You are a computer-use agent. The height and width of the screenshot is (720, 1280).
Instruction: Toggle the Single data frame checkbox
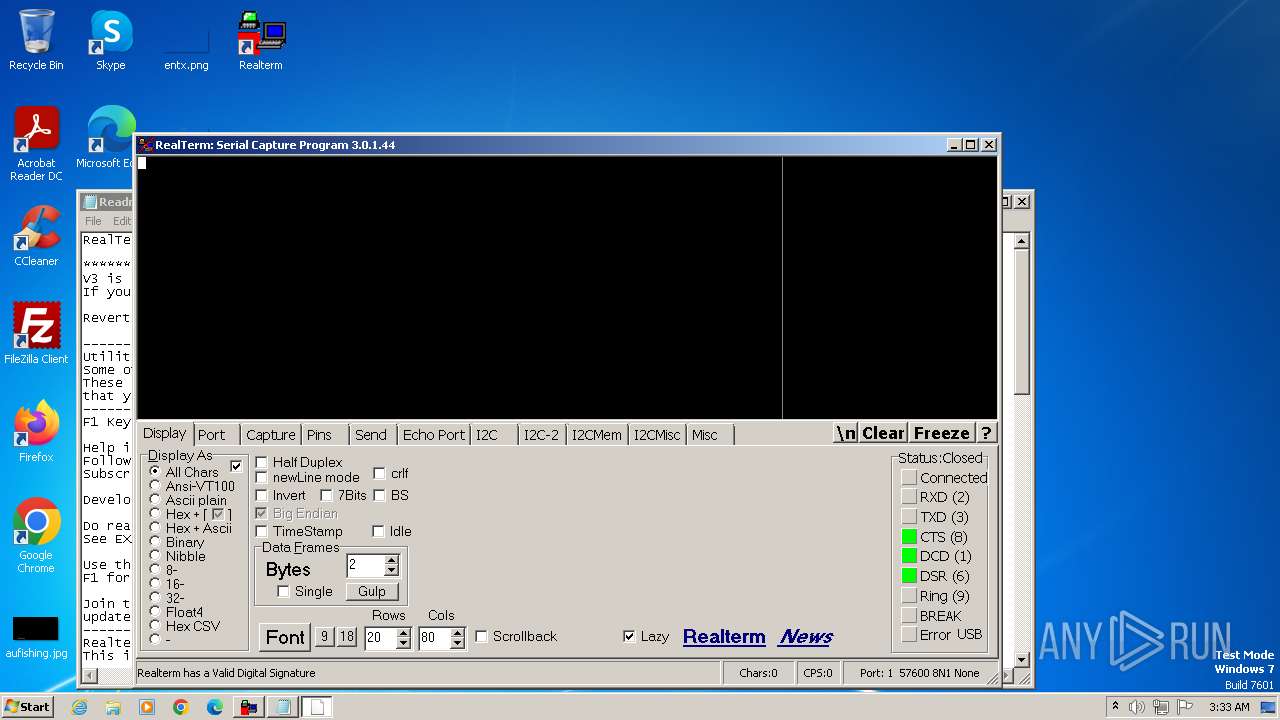(284, 591)
